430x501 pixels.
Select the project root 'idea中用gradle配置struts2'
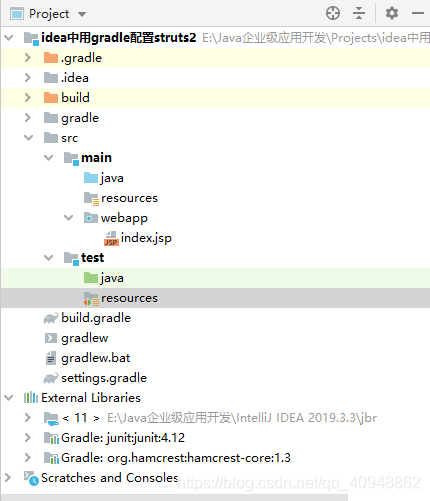pos(119,38)
